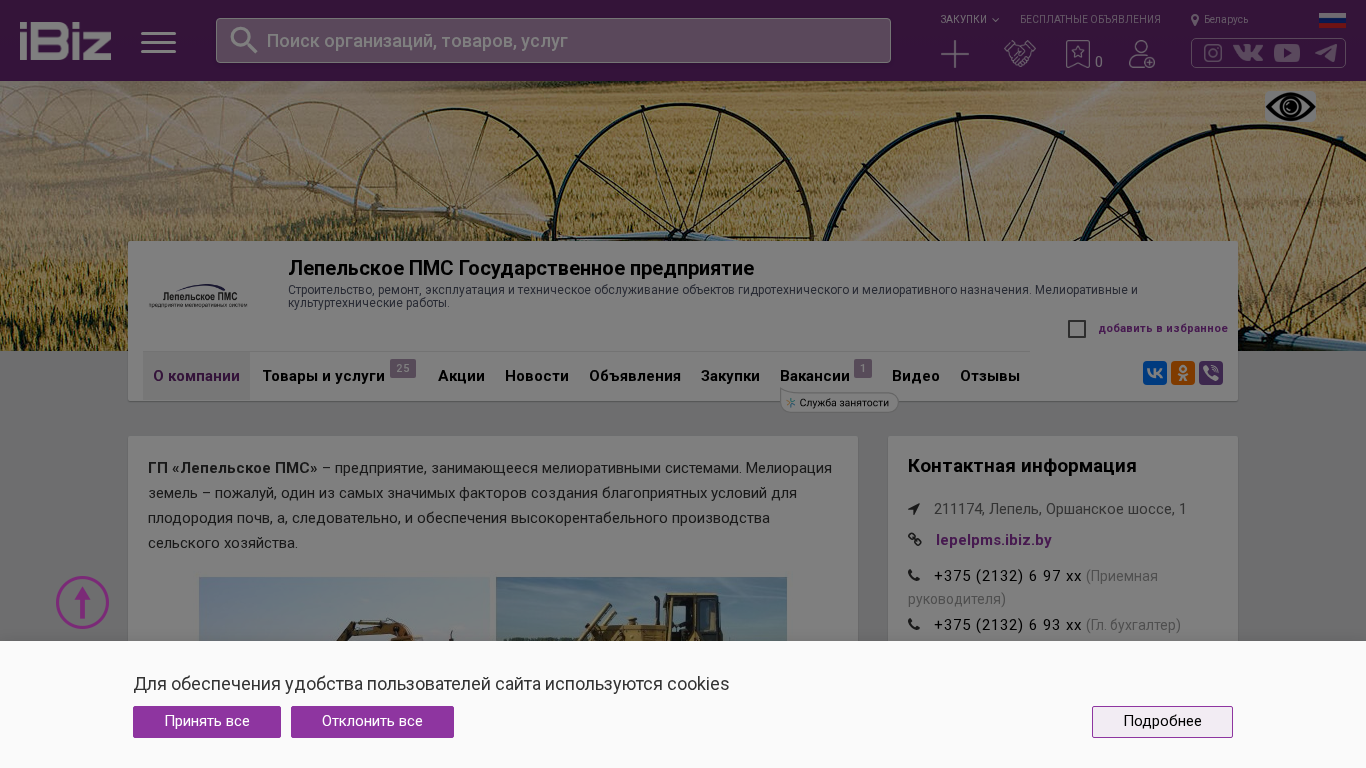
Task: Open favorites bookmark star icon
Action: 1078,54
